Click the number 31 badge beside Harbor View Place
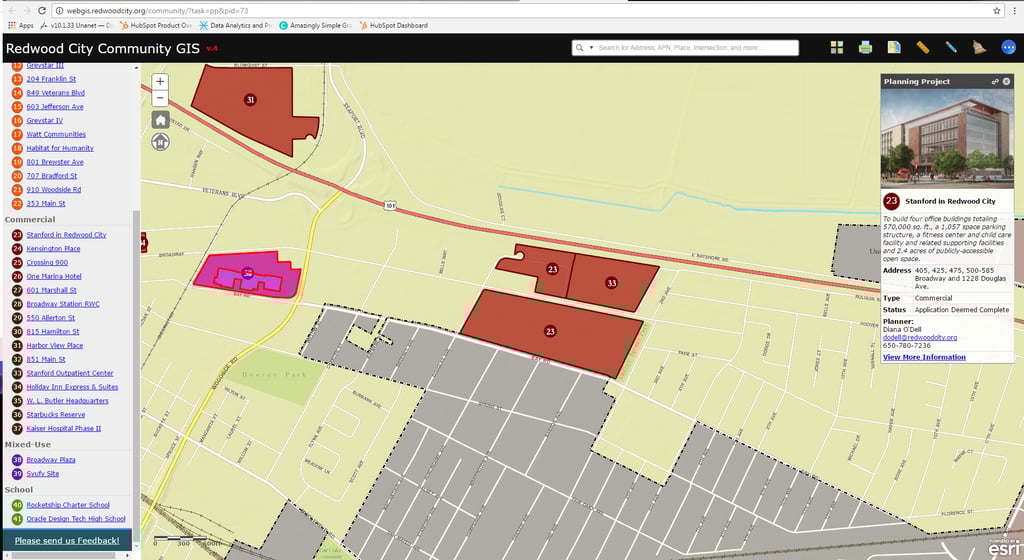 pyautogui.click(x=17, y=345)
